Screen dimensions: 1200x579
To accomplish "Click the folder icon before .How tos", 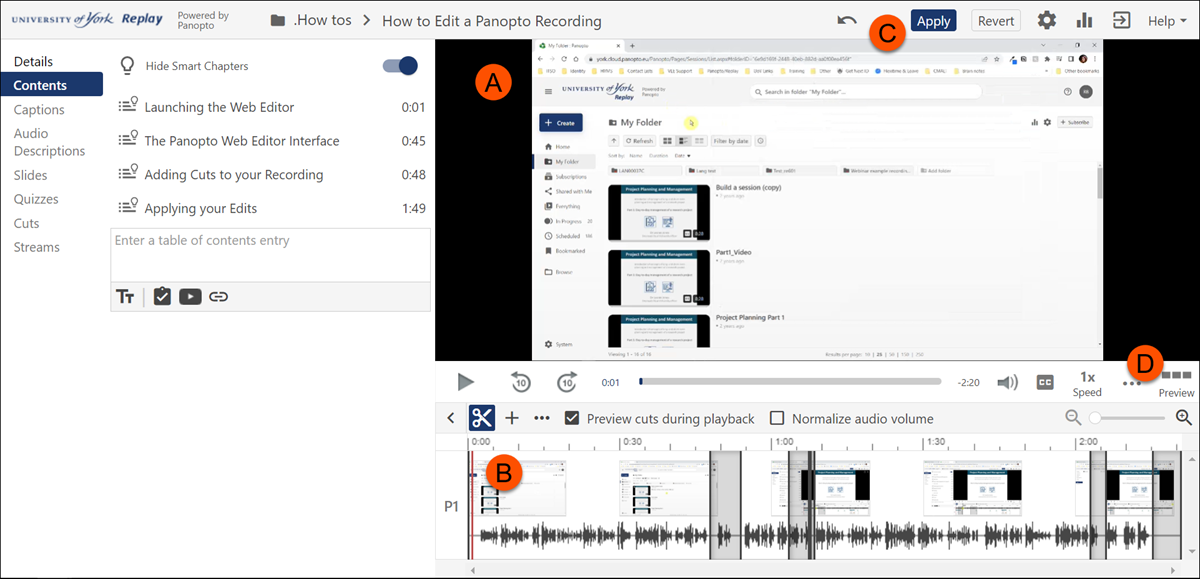I will click(278, 20).
